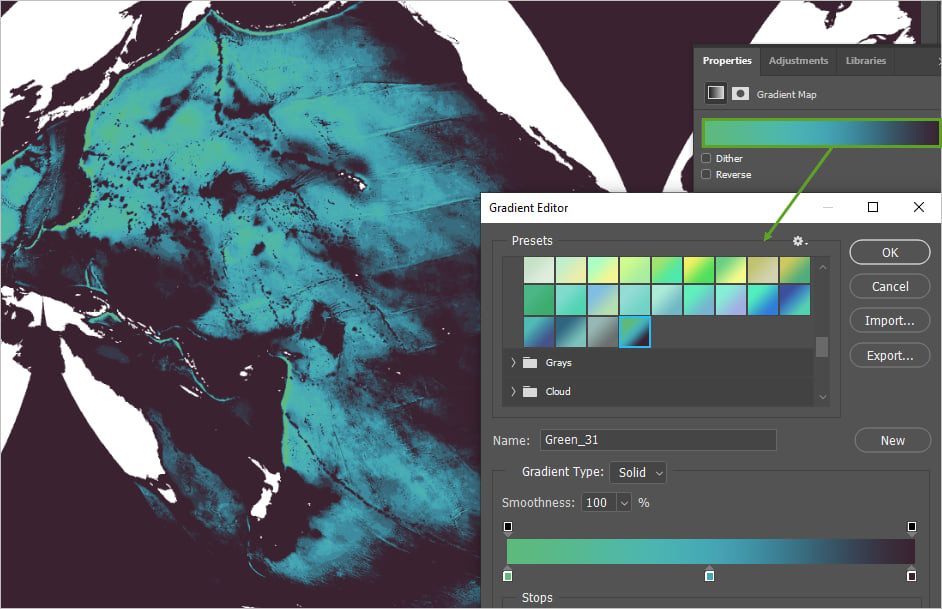Select the Cloud folder icon
Screen dimensions: 942x609
click(530, 391)
